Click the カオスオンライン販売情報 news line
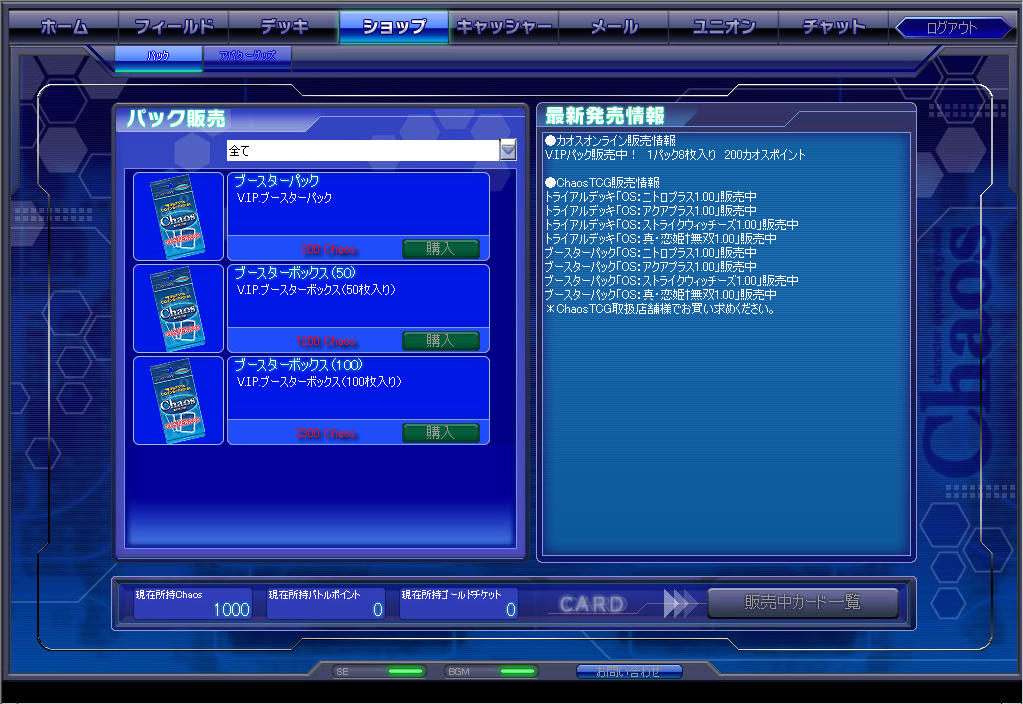 (x=610, y=140)
